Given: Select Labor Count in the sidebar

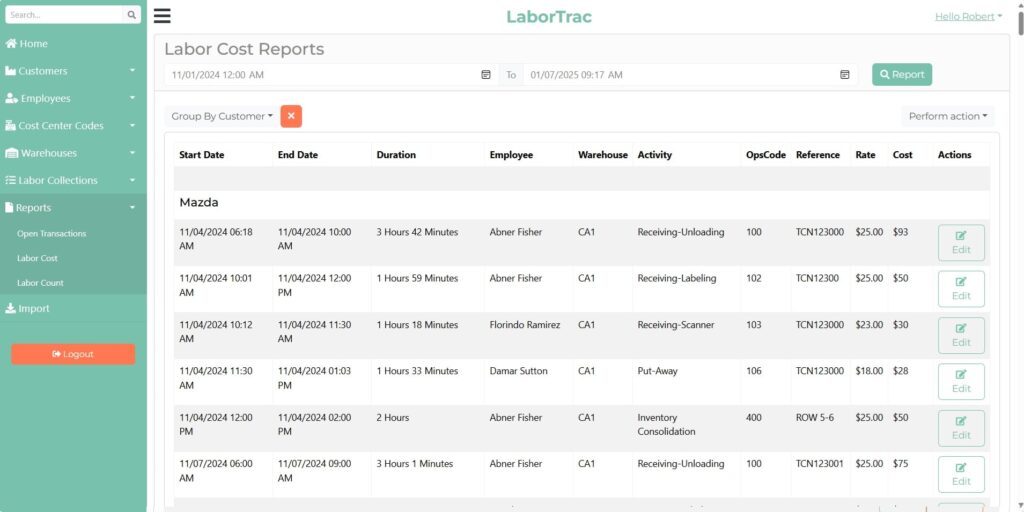Looking at the screenshot, I should (40, 283).
